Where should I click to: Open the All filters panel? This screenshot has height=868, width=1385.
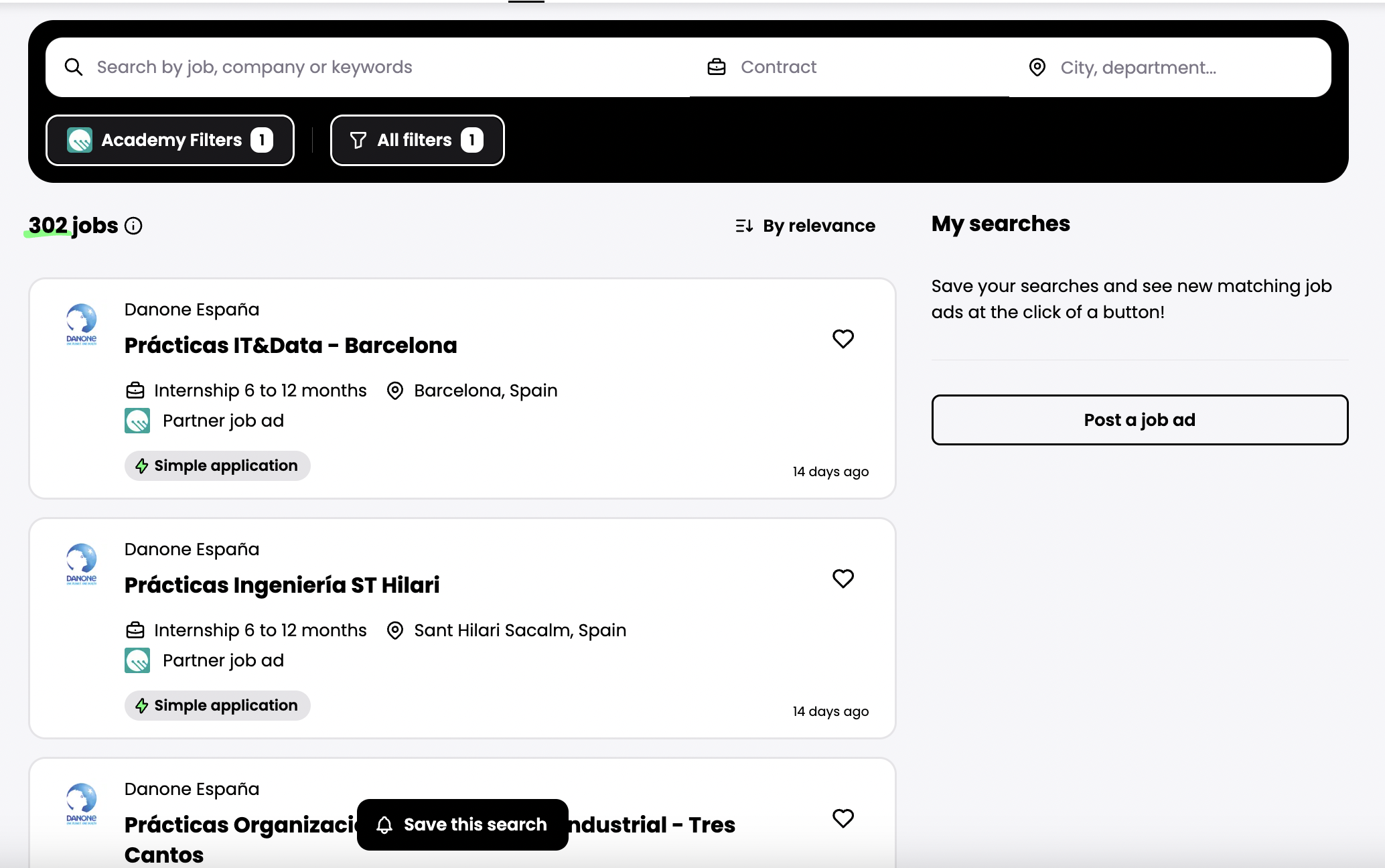[x=417, y=140]
